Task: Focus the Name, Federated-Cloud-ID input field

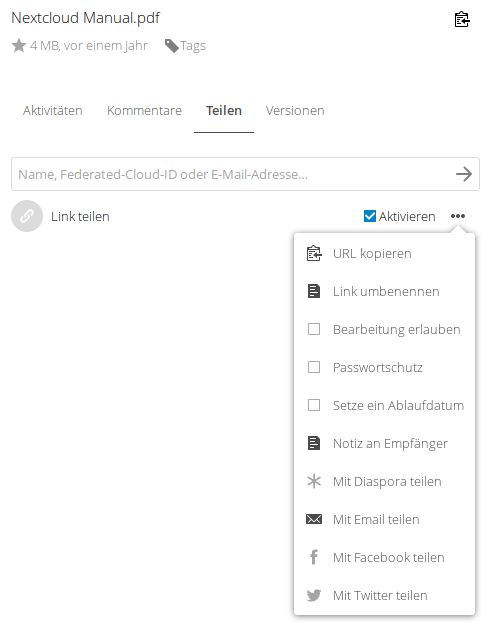Action: [234, 174]
